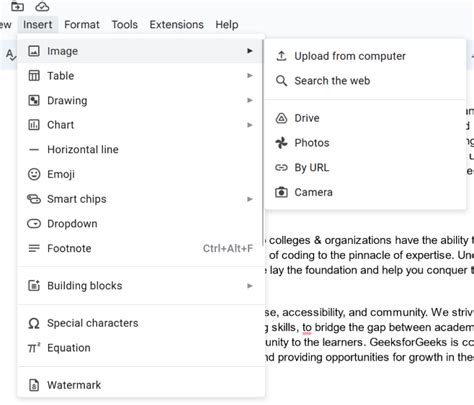This screenshot has width=474, height=405.
Task: Open the Format menu
Action: pos(82,24)
